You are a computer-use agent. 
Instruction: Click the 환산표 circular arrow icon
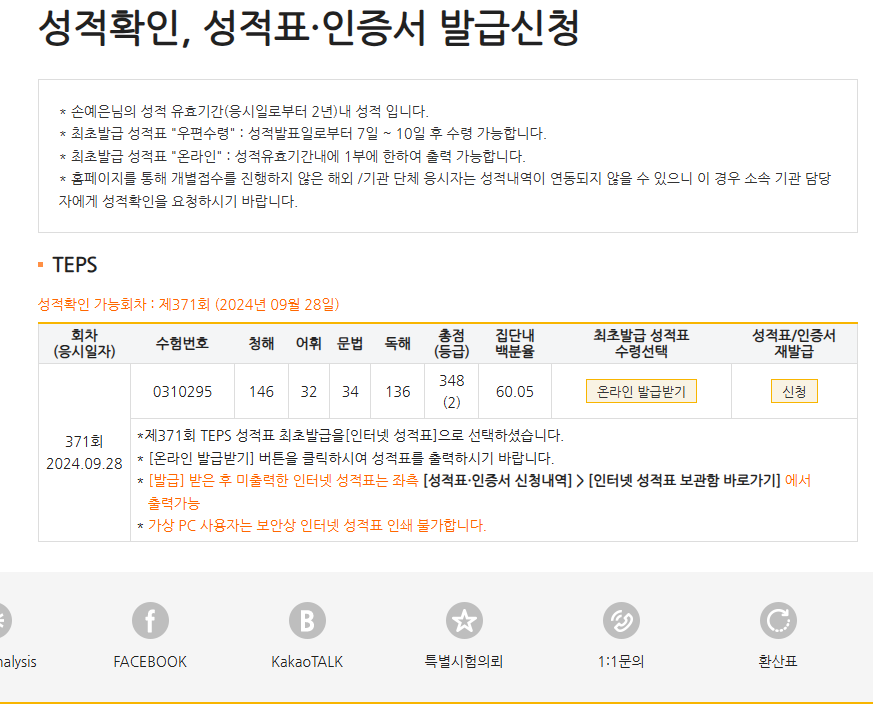point(777,621)
